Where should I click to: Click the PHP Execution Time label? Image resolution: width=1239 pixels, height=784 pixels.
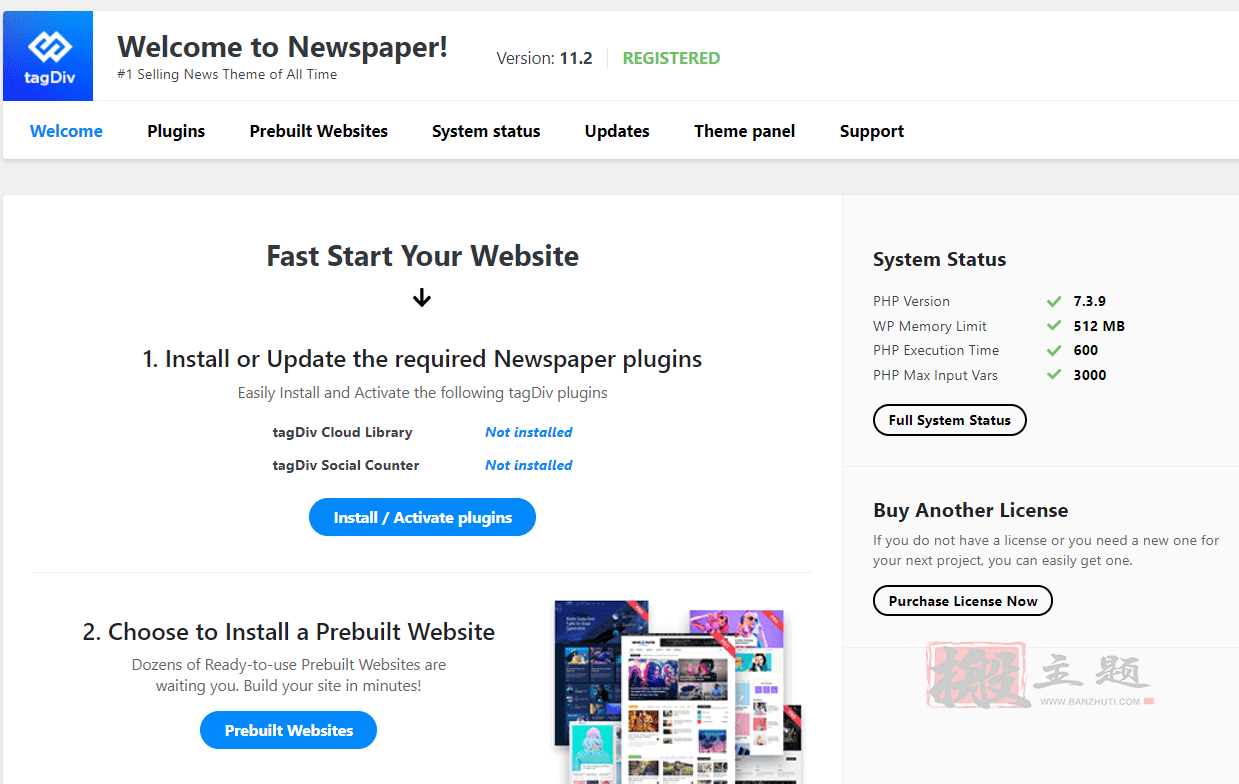936,350
